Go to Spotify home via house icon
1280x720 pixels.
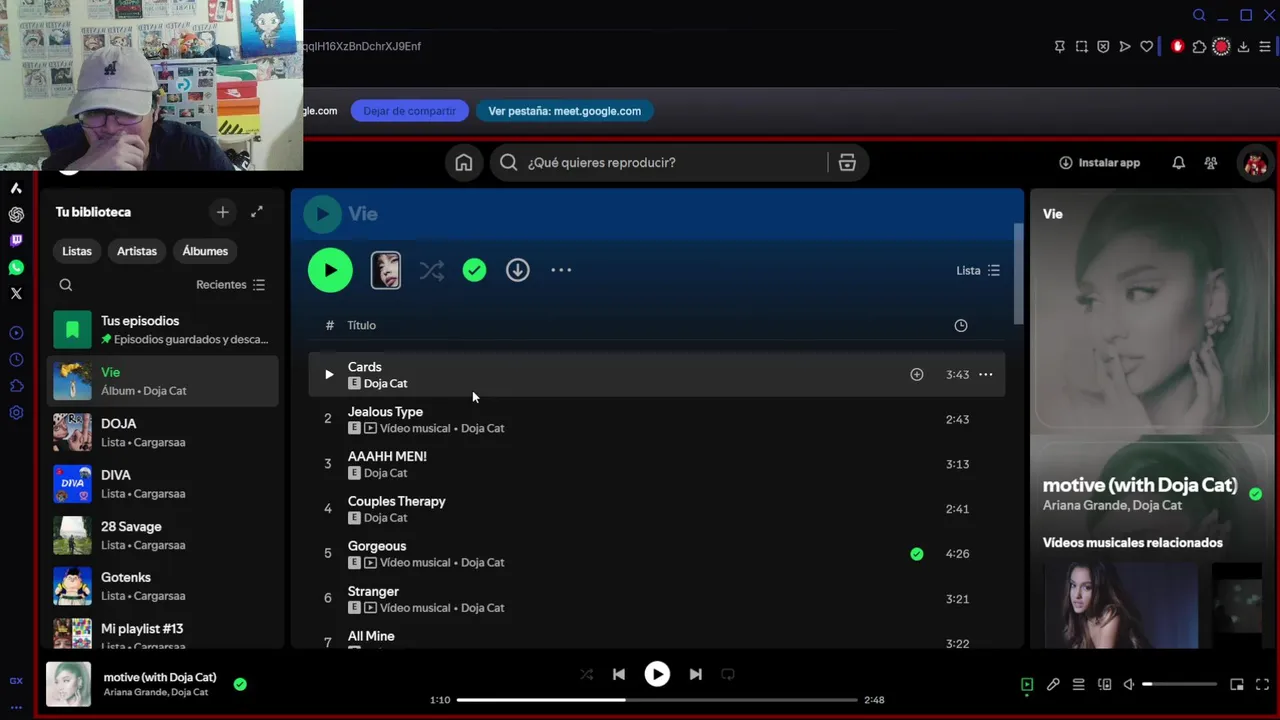[x=464, y=163]
